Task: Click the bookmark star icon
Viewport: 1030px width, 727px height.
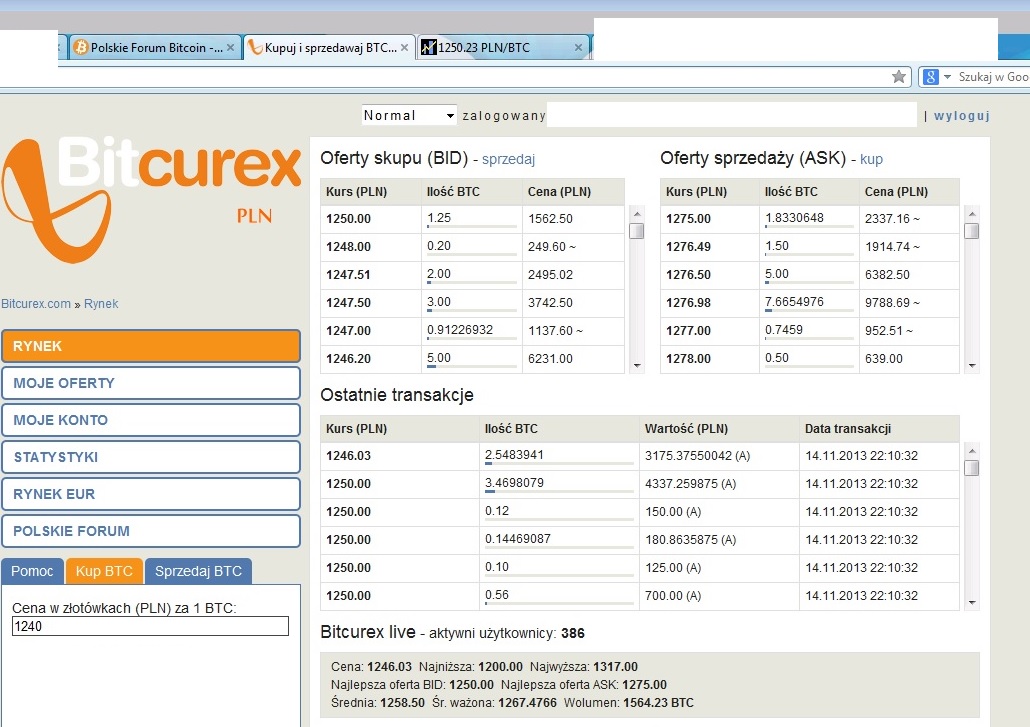Action: pos(899,77)
